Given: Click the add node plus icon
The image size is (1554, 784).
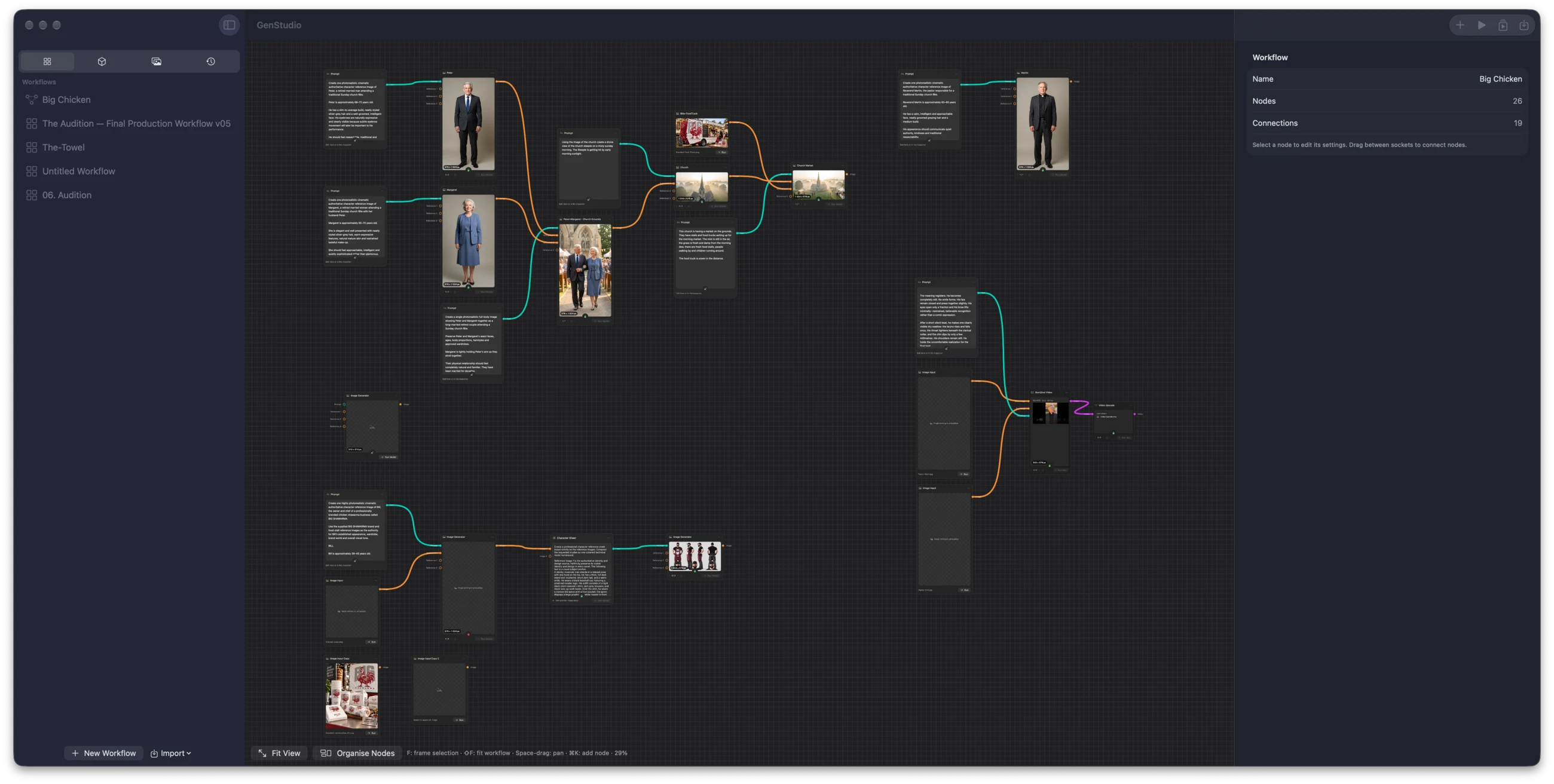Looking at the screenshot, I should (x=1460, y=24).
